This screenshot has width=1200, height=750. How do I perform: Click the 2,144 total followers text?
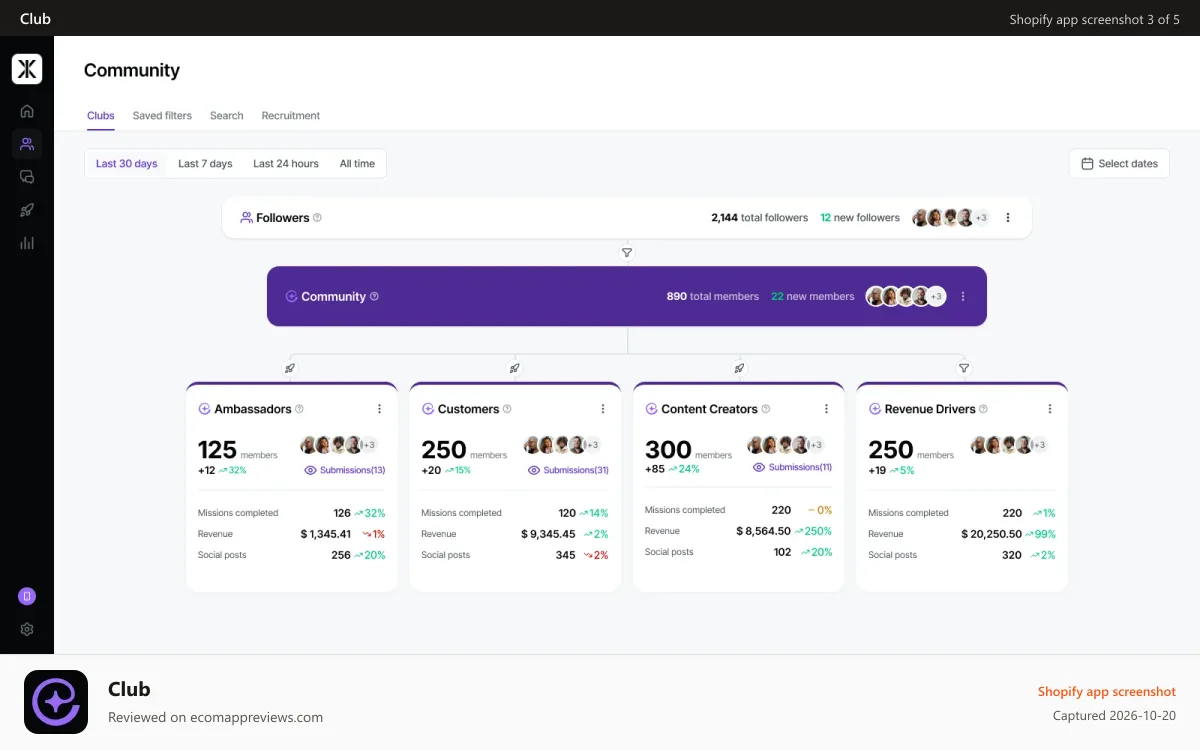tap(760, 217)
